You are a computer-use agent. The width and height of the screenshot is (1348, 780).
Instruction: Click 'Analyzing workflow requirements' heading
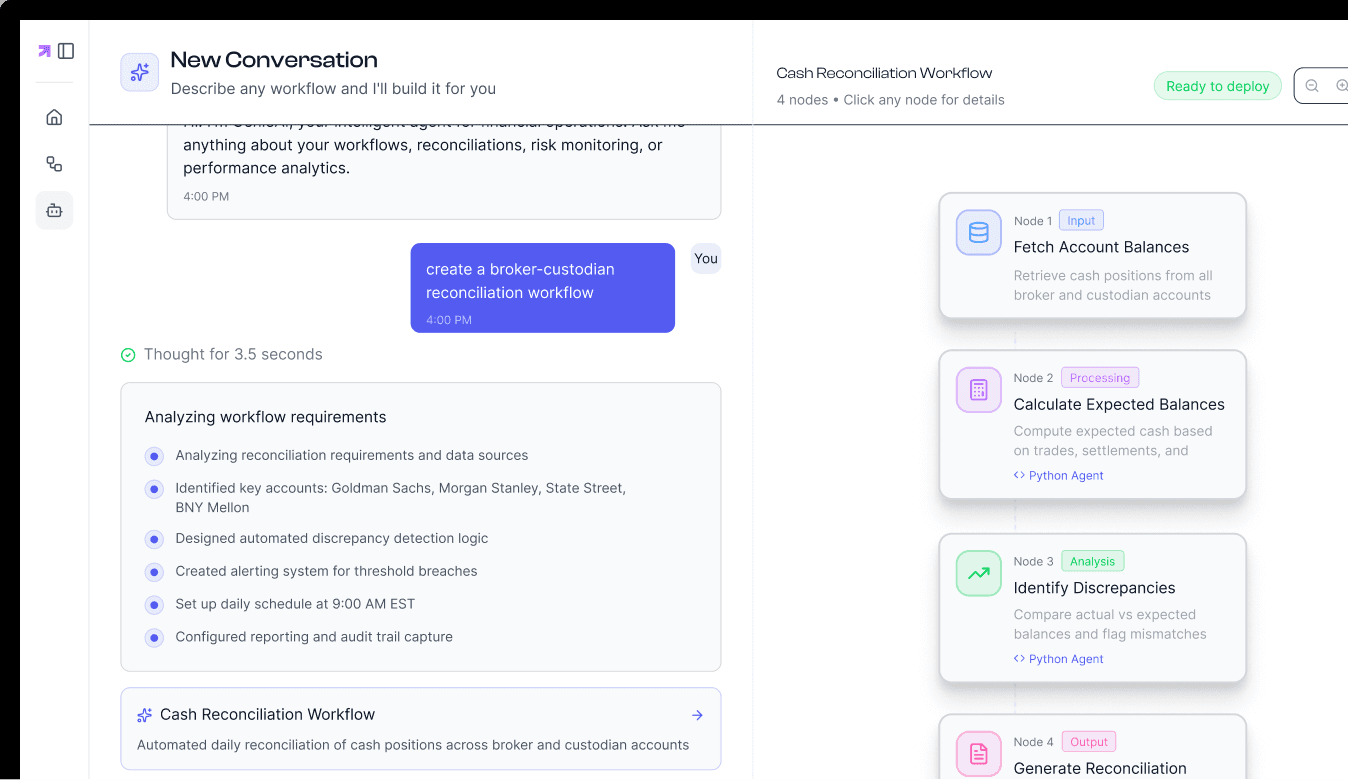(x=265, y=417)
